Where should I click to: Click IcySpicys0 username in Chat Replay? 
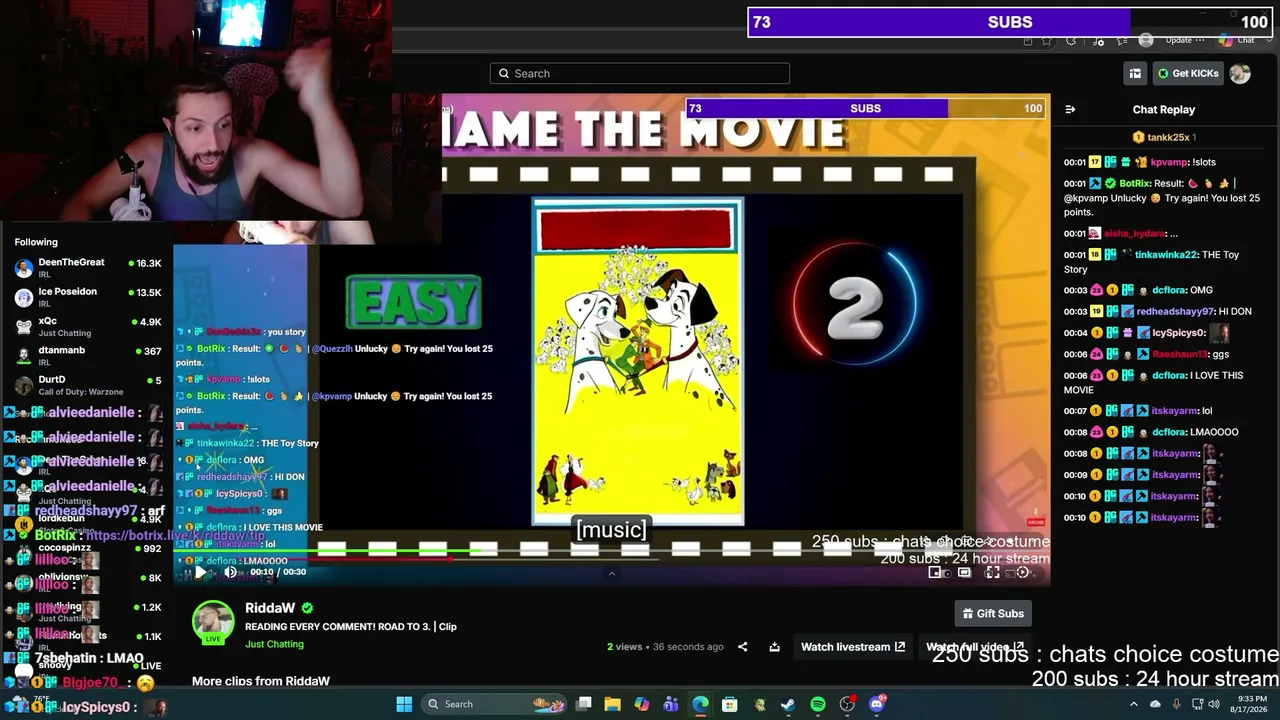pos(1179,333)
